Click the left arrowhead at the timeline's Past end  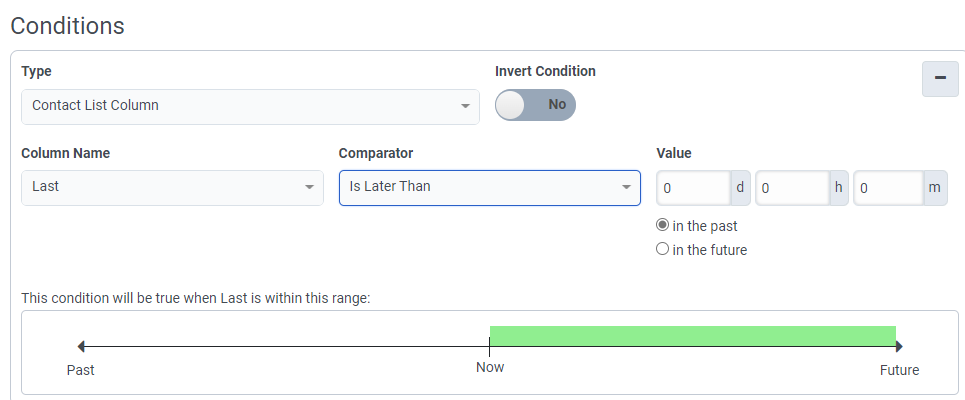pos(81,347)
